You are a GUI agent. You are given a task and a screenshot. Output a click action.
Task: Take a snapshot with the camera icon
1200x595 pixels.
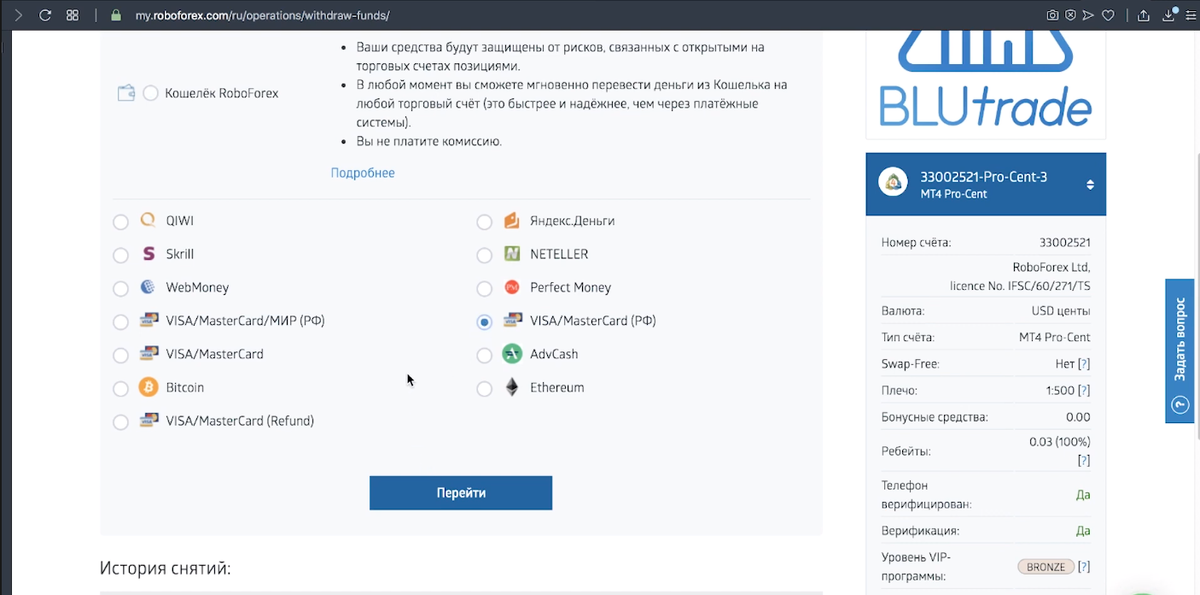pyautogui.click(x=1052, y=15)
